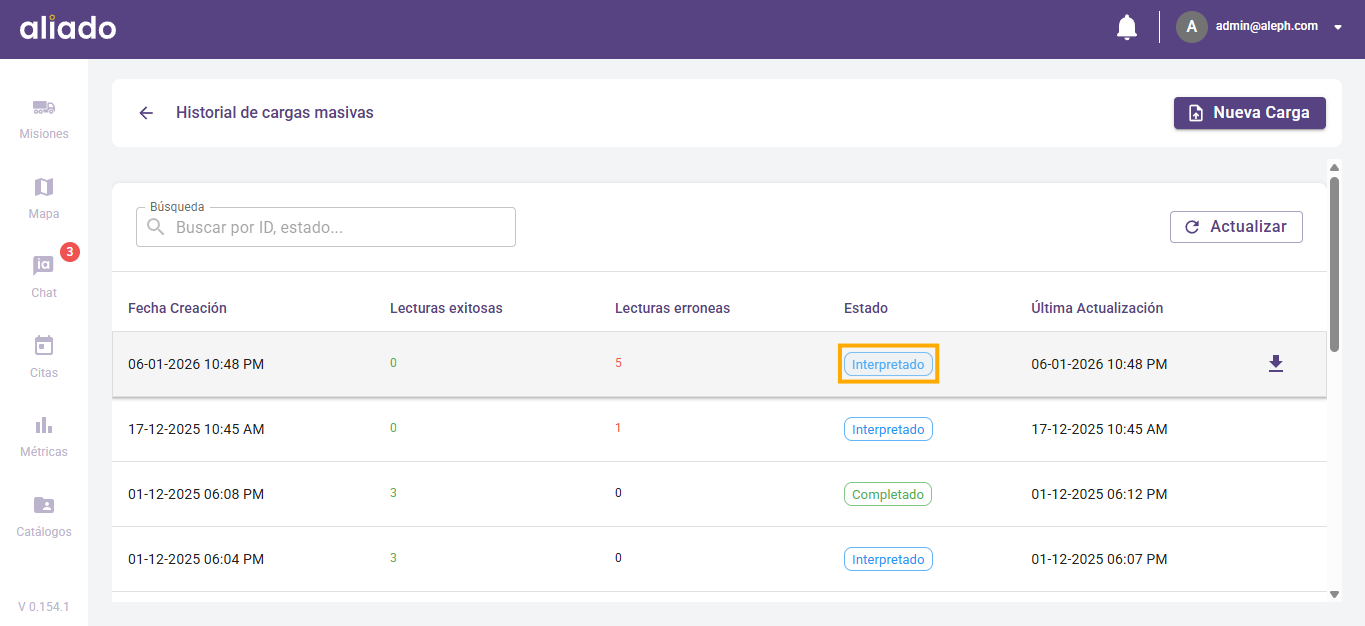Viewport: 1365px width, 626px height.
Task: Download the 06-01-2026 upload file
Action: (1275, 364)
